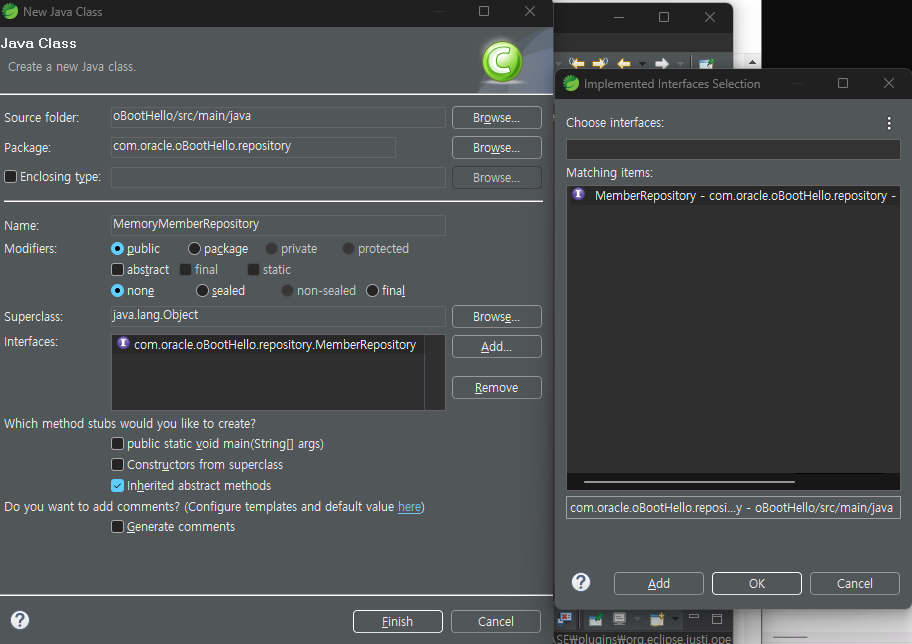Screen dimensions: 912x644
Task: Select com.oracle.oBootHello.repository.MemberRepository in Interfaces list
Action: [x=268, y=344]
